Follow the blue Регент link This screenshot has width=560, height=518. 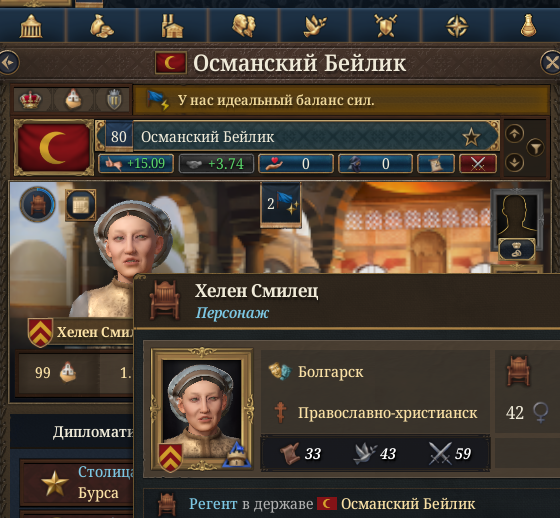pyautogui.click(x=213, y=504)
